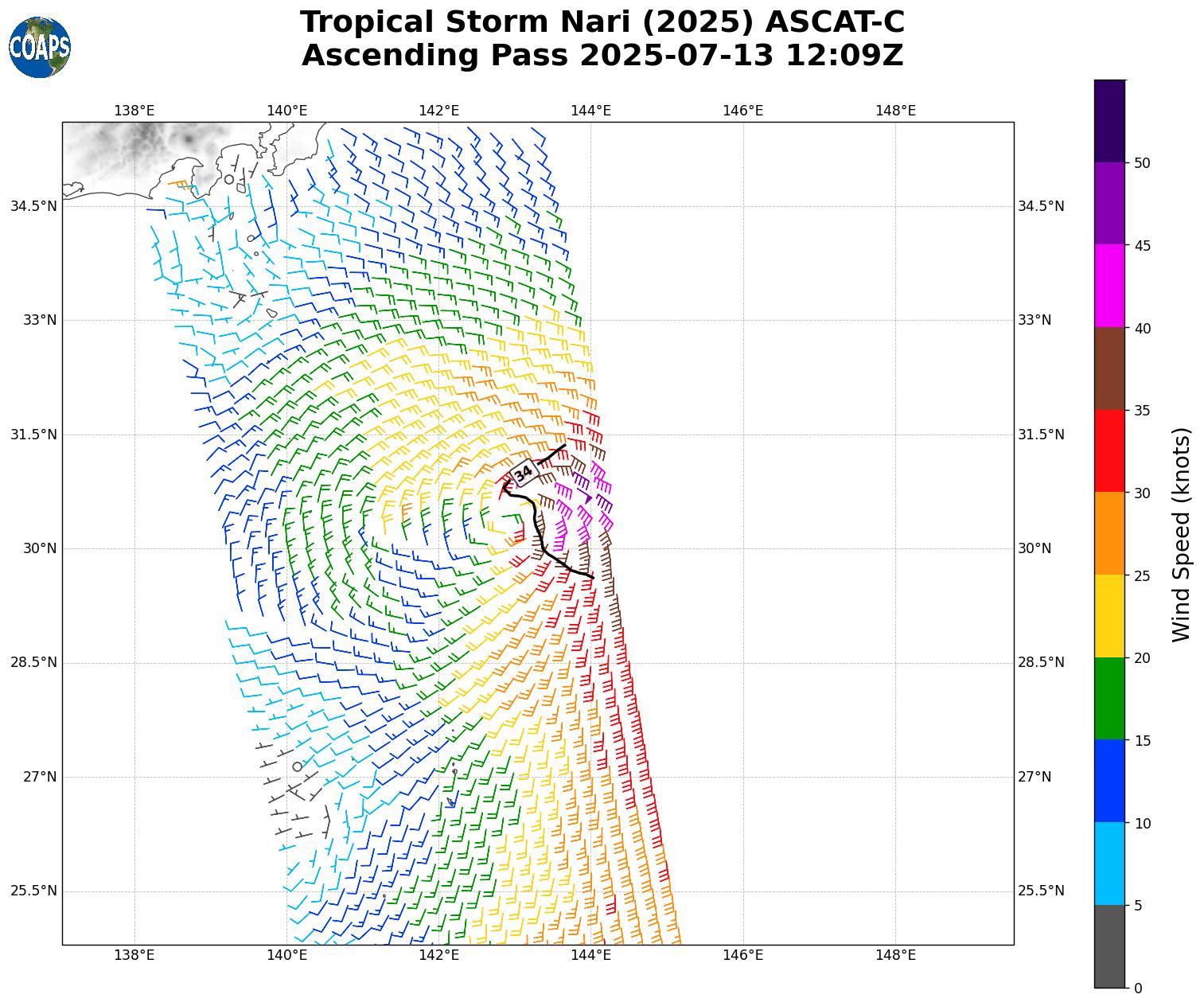
Task: Select the magenta 40-45 knot colorbar segment
Action: (x=1109, y=286)
